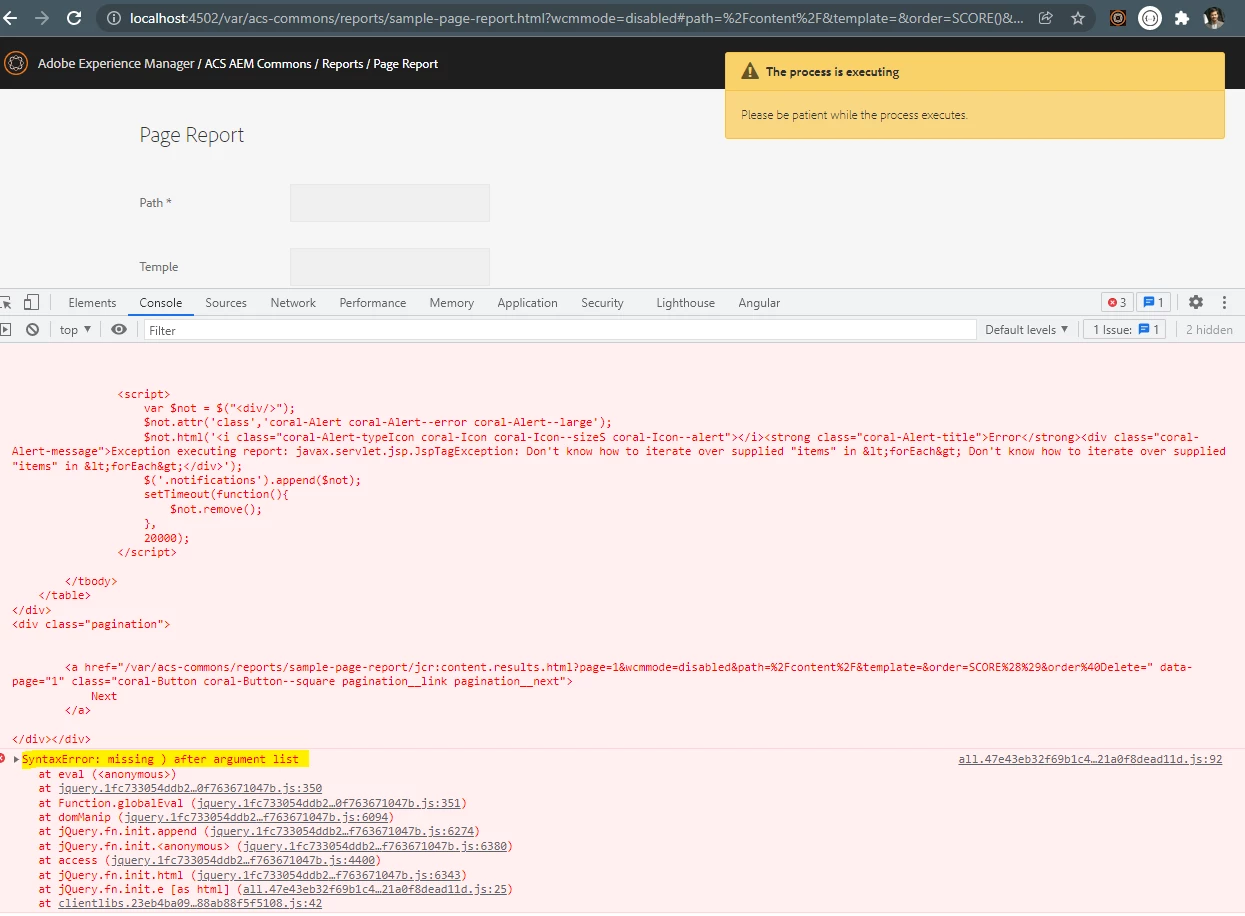Click the 'The process is executing' notification title
Image resolution: width=1245 pixels, height=916 pixels.
[832, 72]
